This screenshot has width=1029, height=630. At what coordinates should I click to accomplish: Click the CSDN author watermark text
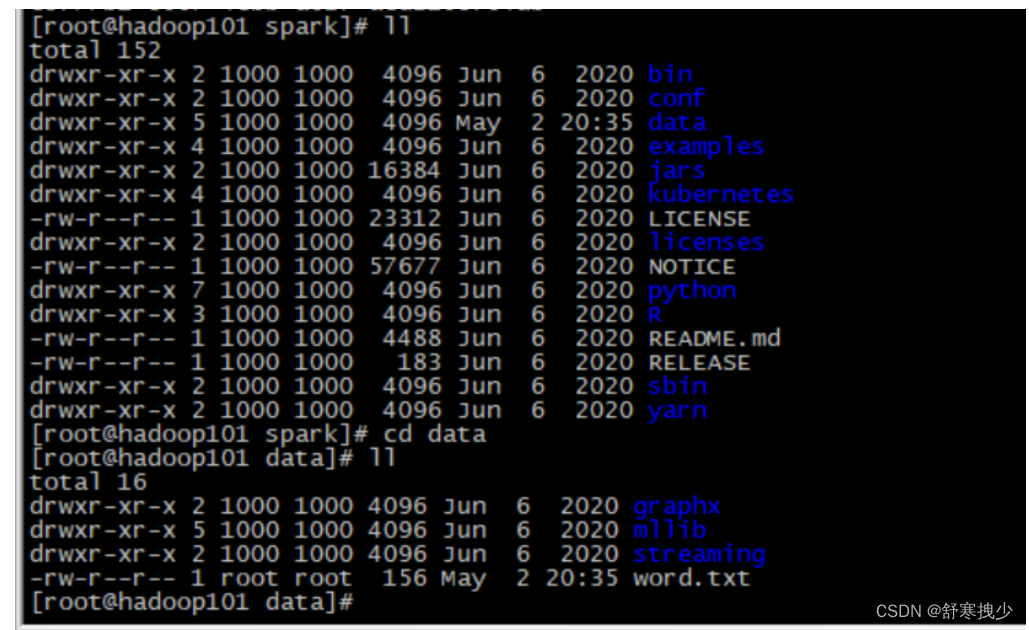coord(944,612)
